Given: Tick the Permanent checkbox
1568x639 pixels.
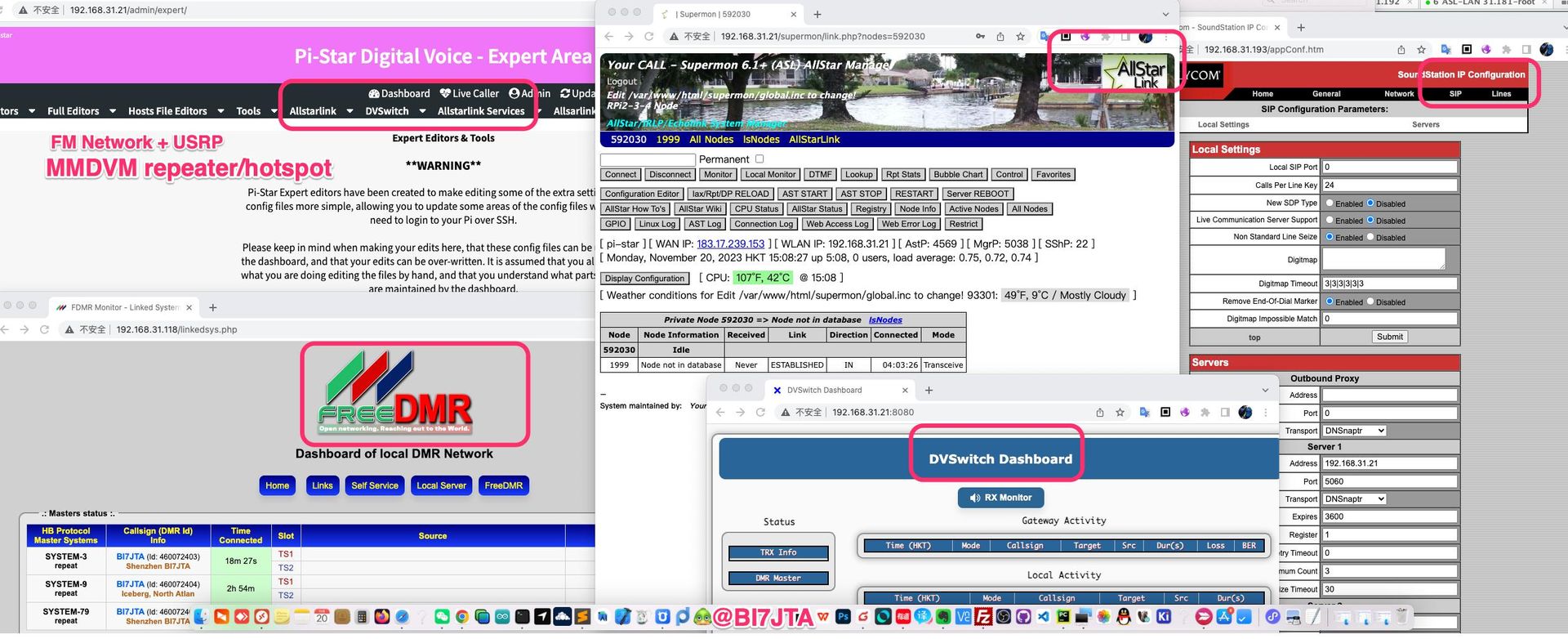Looking at the screenshot, I should (759, 159).
